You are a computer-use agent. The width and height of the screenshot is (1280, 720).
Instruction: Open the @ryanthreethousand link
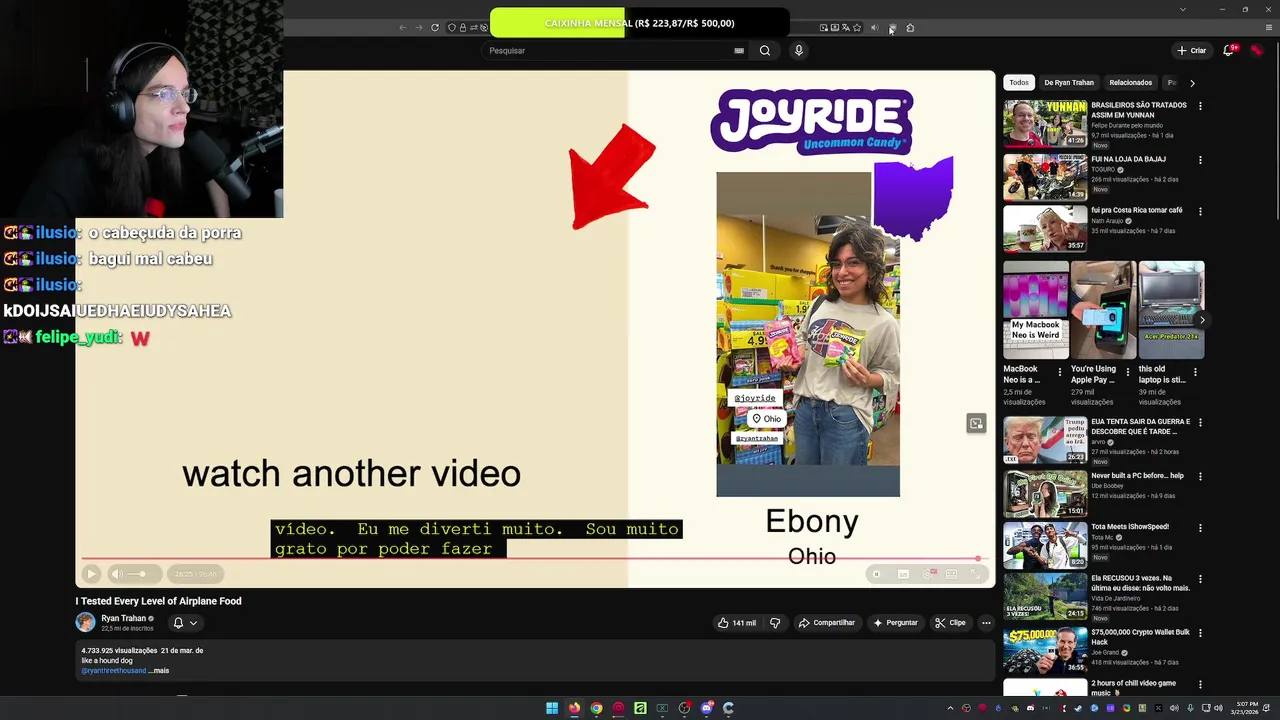[113, 671]
